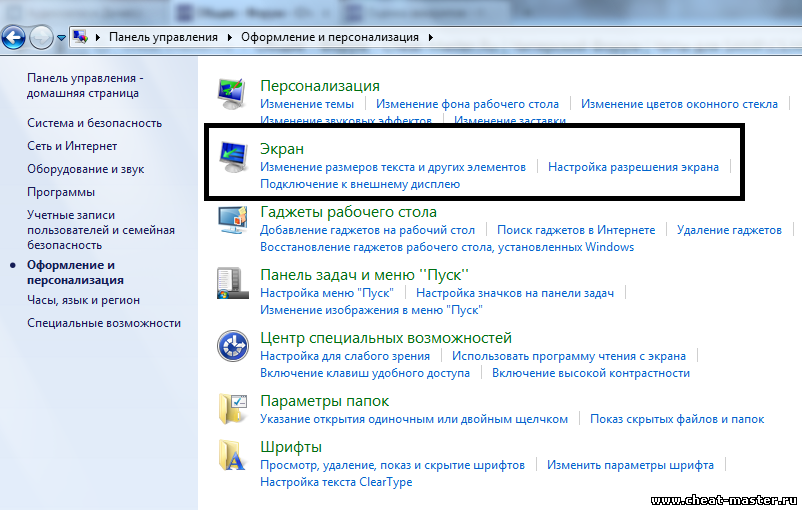Click Настройка текста ClearType link
The width and height of the screenshot is (802, 510).
click(336, 482)
